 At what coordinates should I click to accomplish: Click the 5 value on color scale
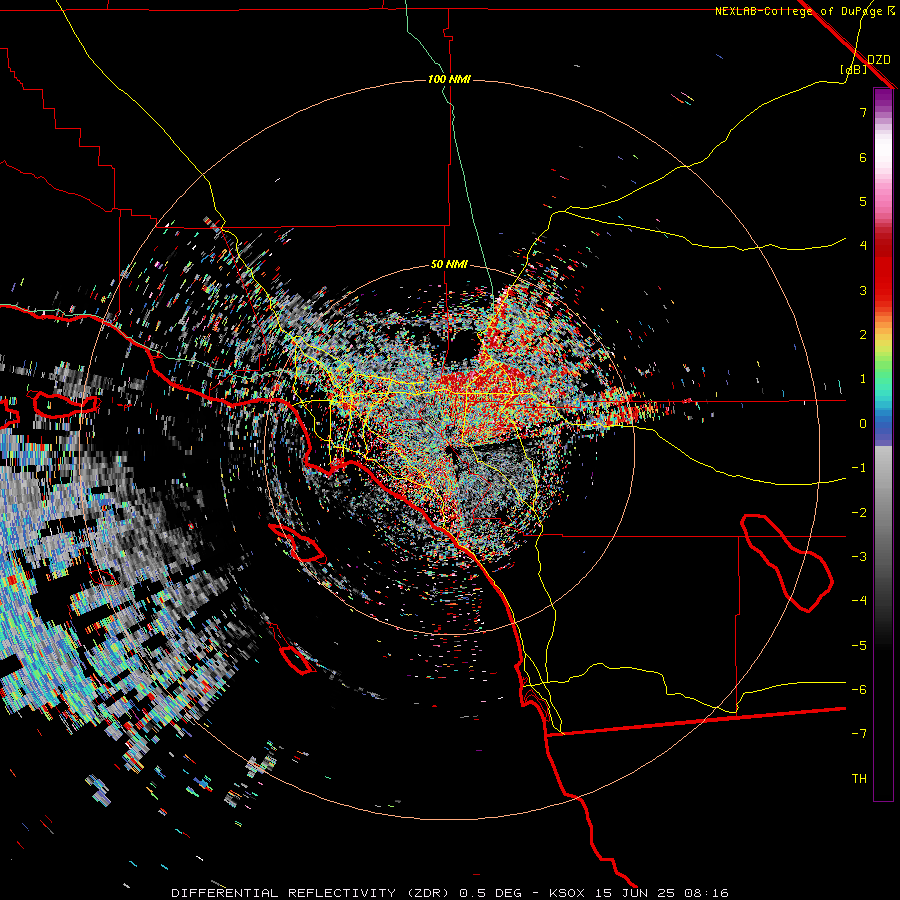tap(863, 201)
